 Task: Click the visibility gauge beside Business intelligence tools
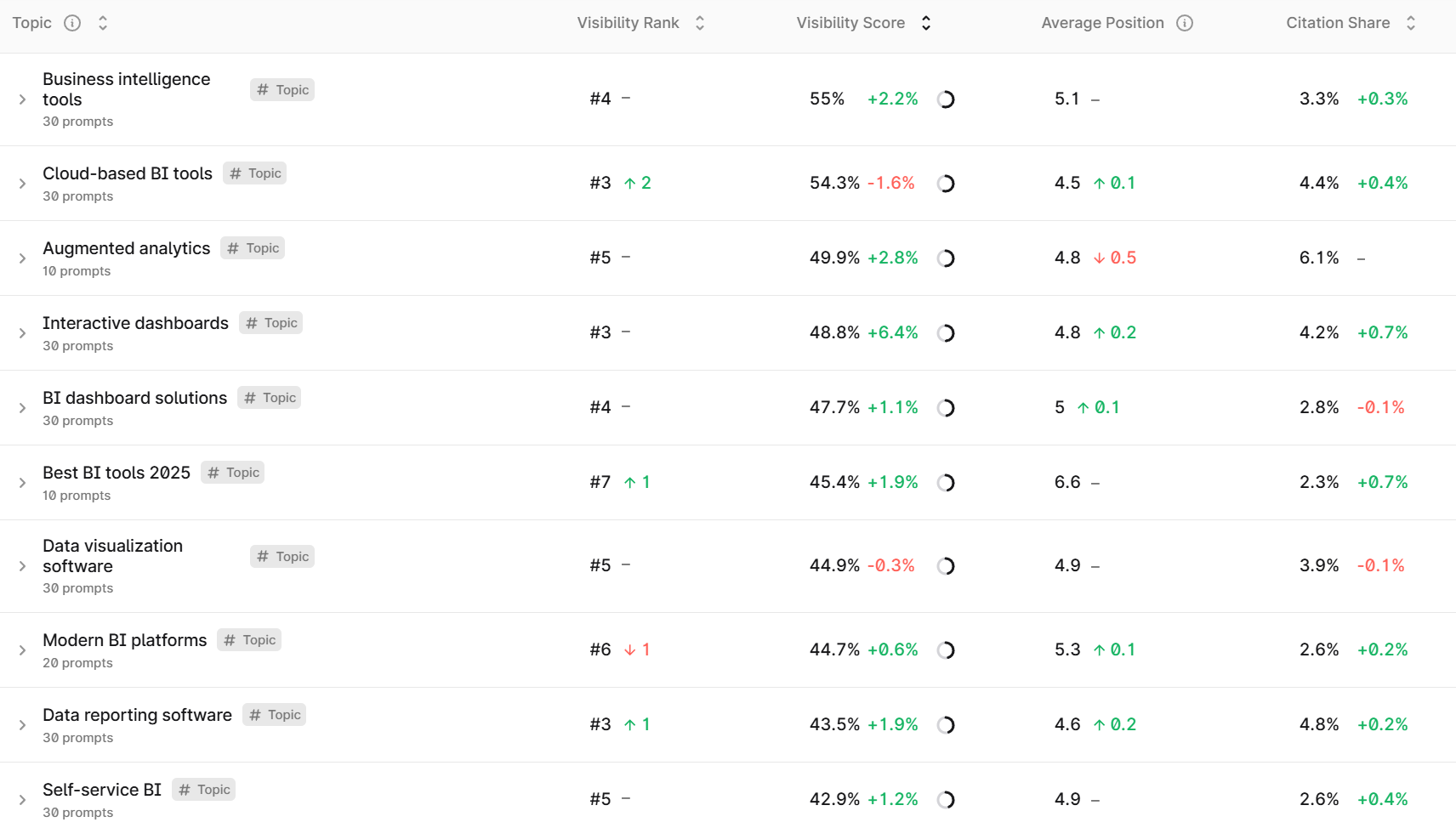click(x=946, y=99)
